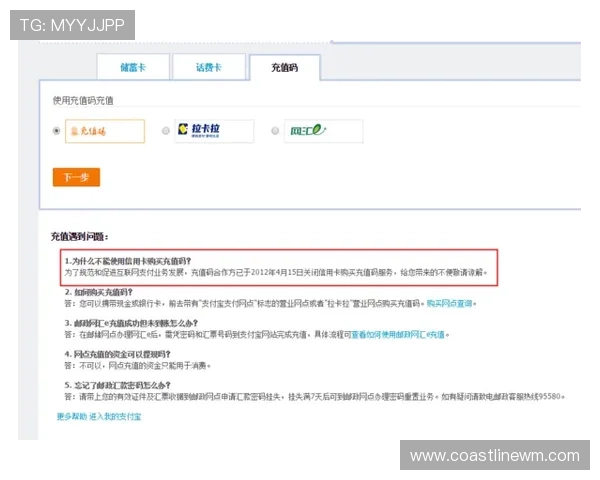Click question 3 邮政网汇e充值成功但未到账怎么办

pos(131,323)
